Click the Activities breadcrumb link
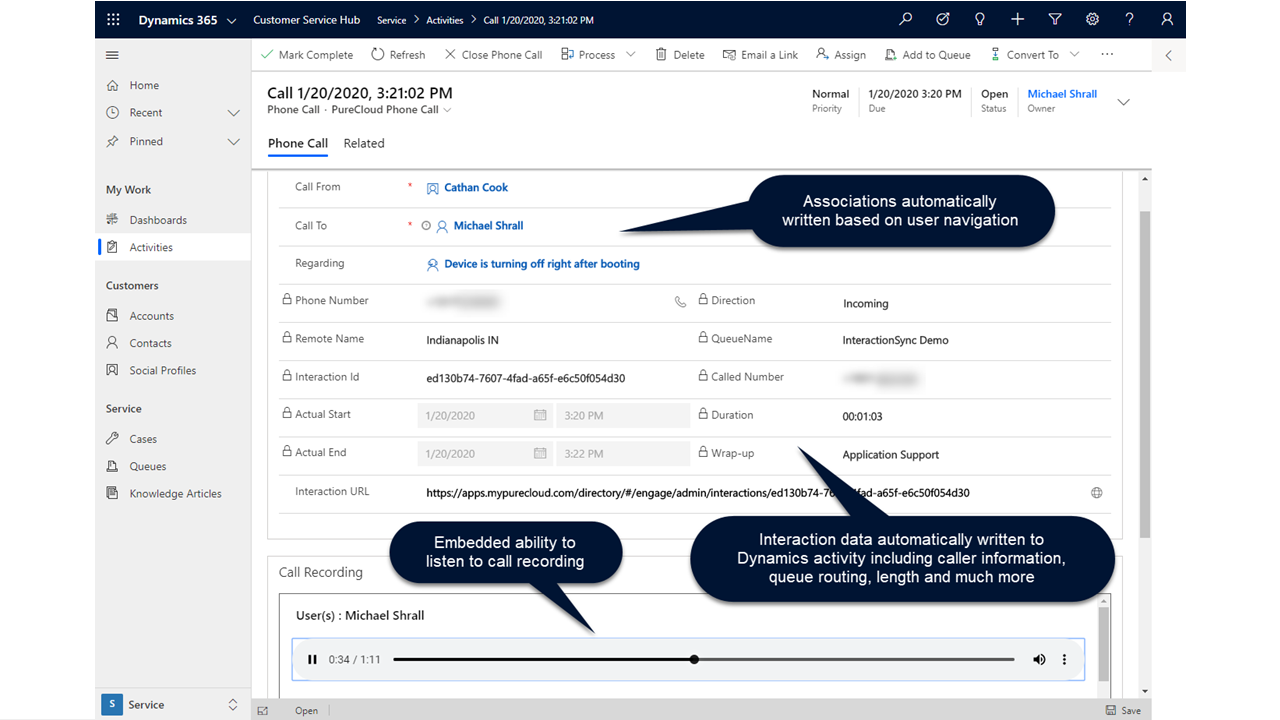The image size is (1280, 720). (445, 20)
